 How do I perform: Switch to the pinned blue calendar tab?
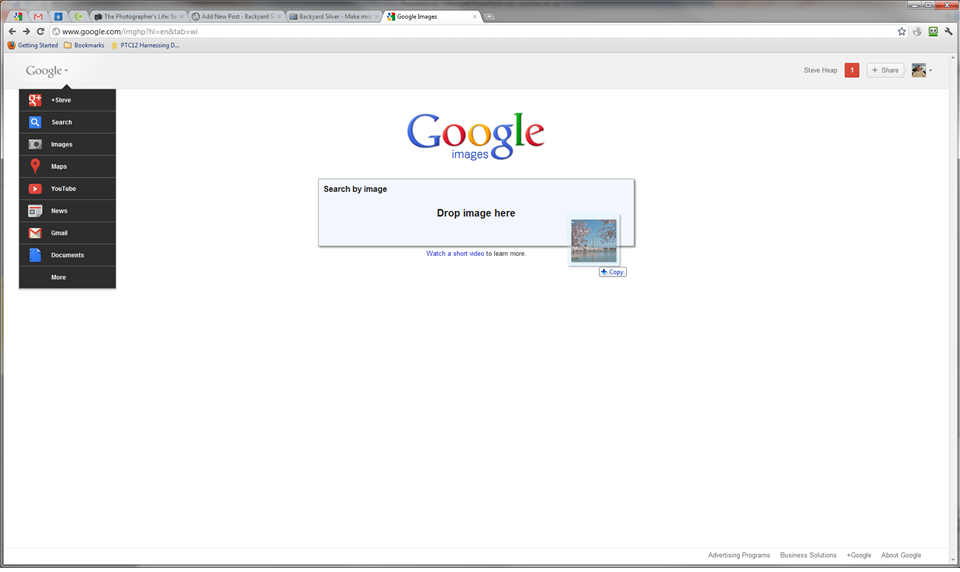click(x=58, y=17)
